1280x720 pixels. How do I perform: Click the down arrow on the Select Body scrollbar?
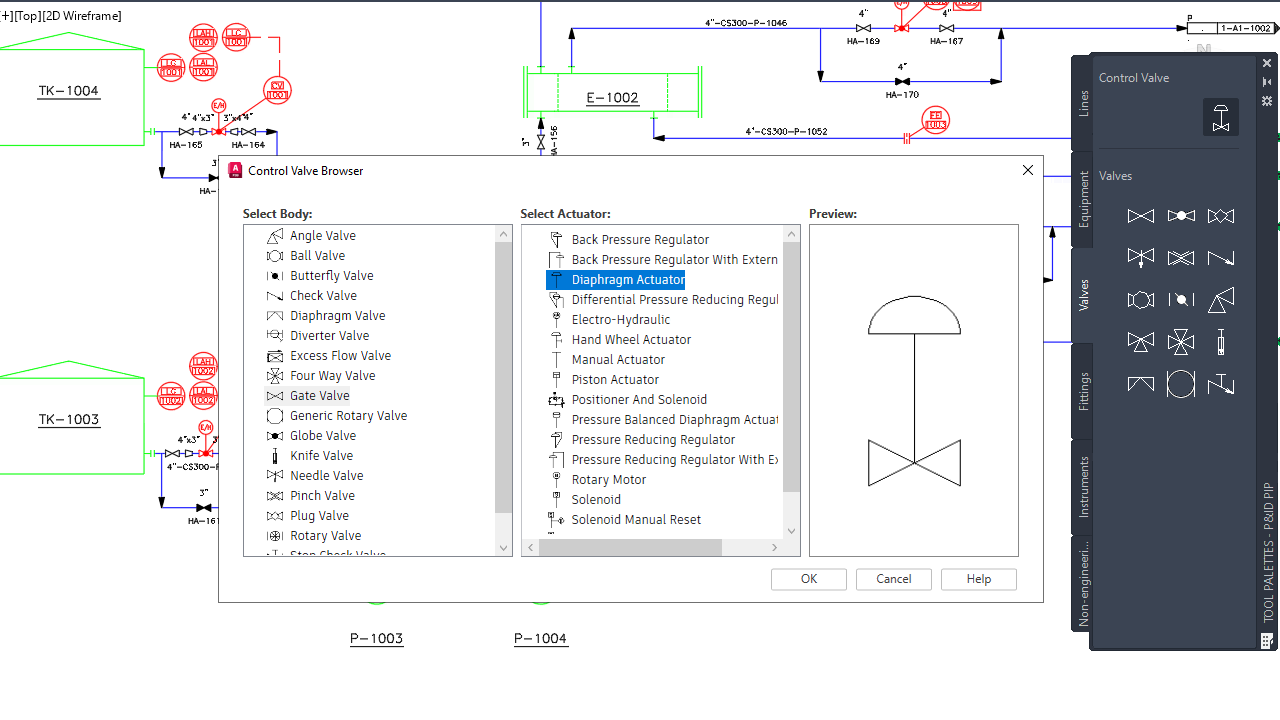[x=504, y=547]
